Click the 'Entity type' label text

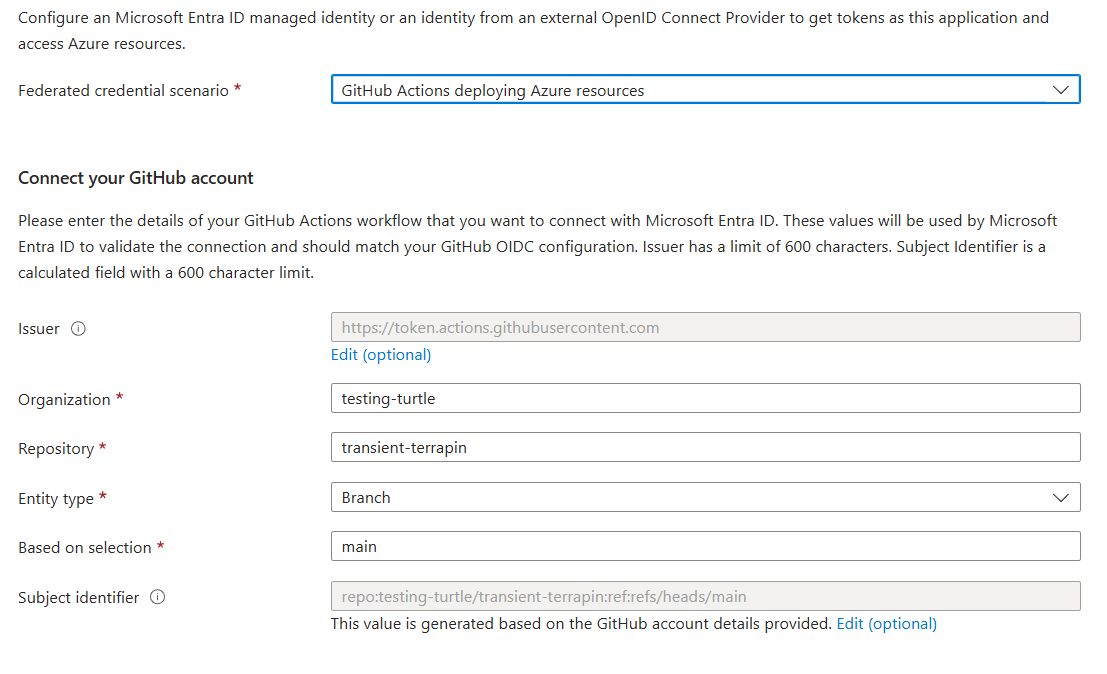click(x=56, y=498)
